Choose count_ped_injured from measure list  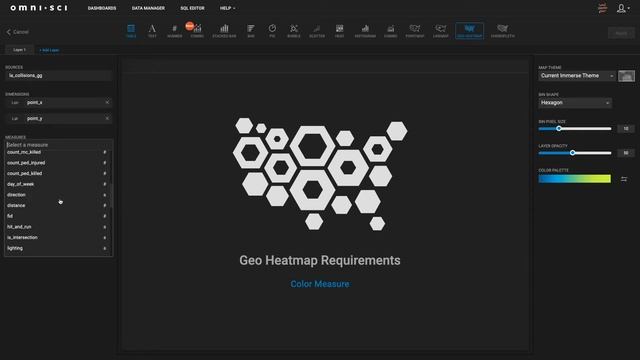[x=57, y=163]
